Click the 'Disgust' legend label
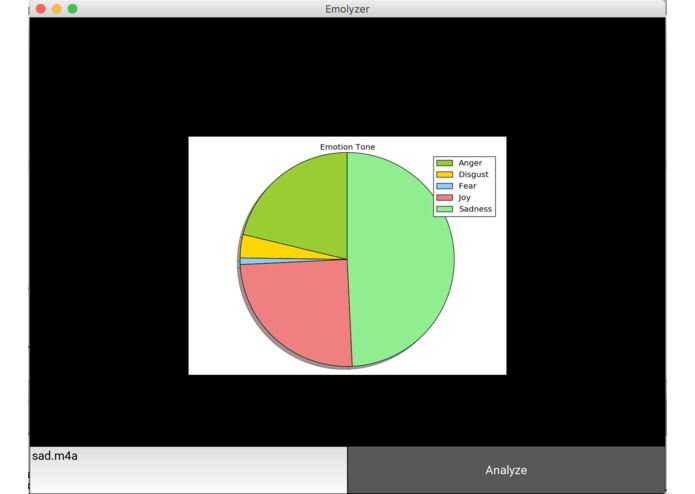 (x=473, y=175)
